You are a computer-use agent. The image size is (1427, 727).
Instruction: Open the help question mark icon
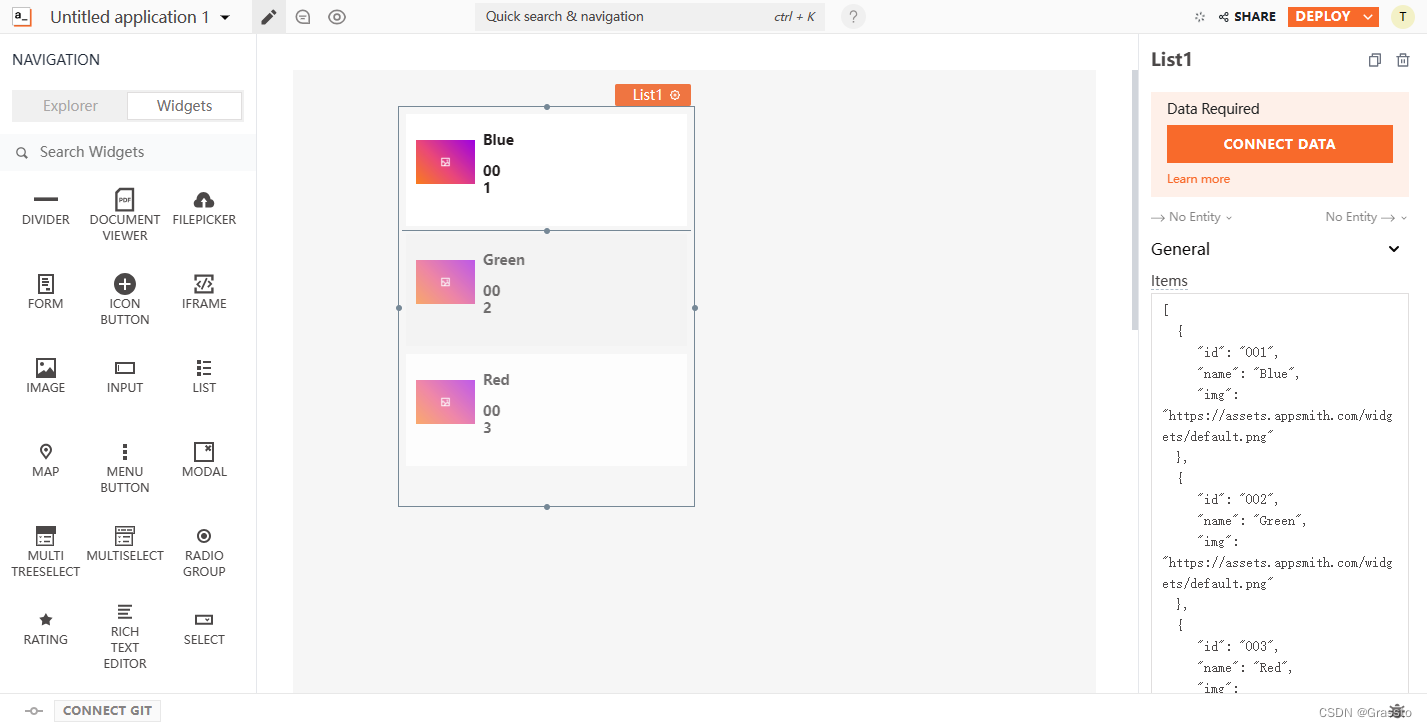click(x=853, y=17)
